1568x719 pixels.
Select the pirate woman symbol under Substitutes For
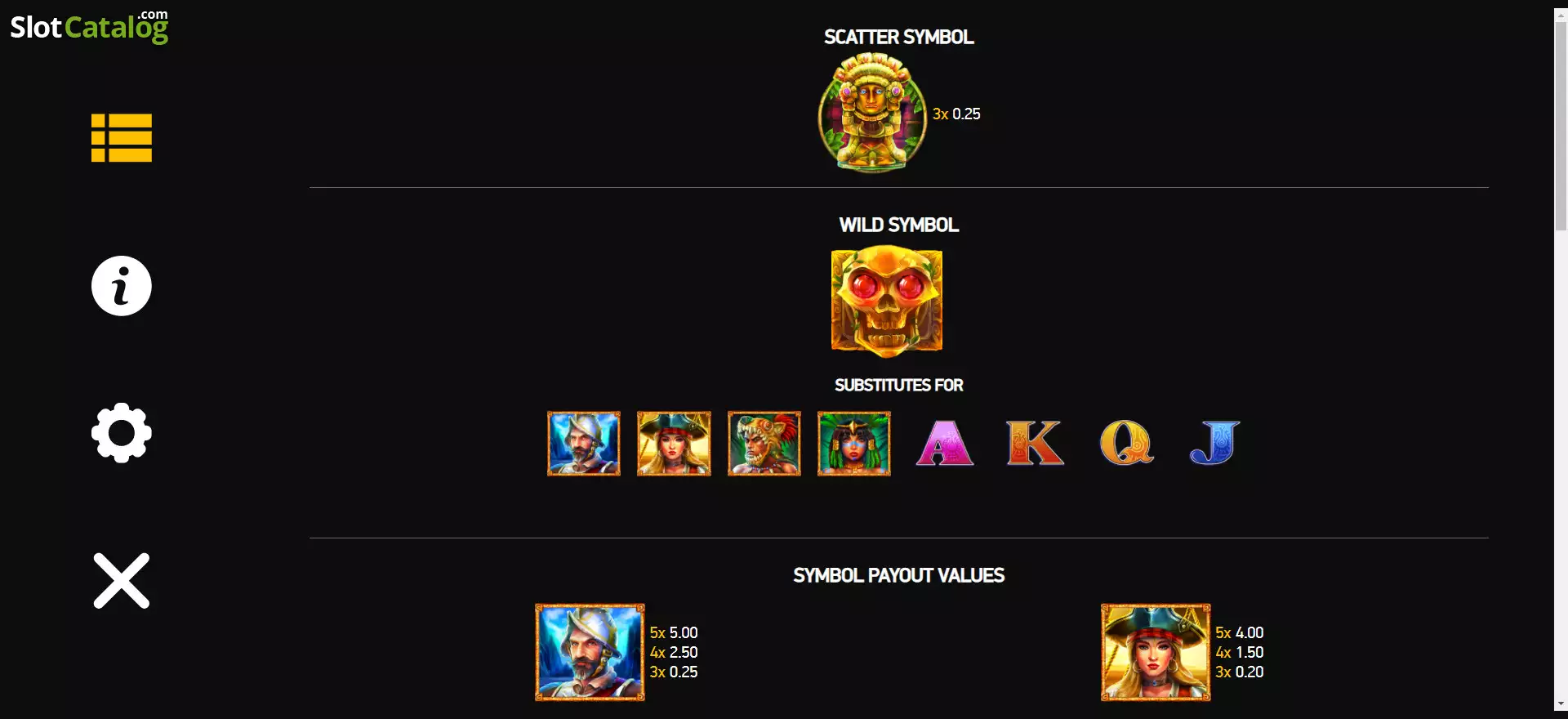pos(674,444)
